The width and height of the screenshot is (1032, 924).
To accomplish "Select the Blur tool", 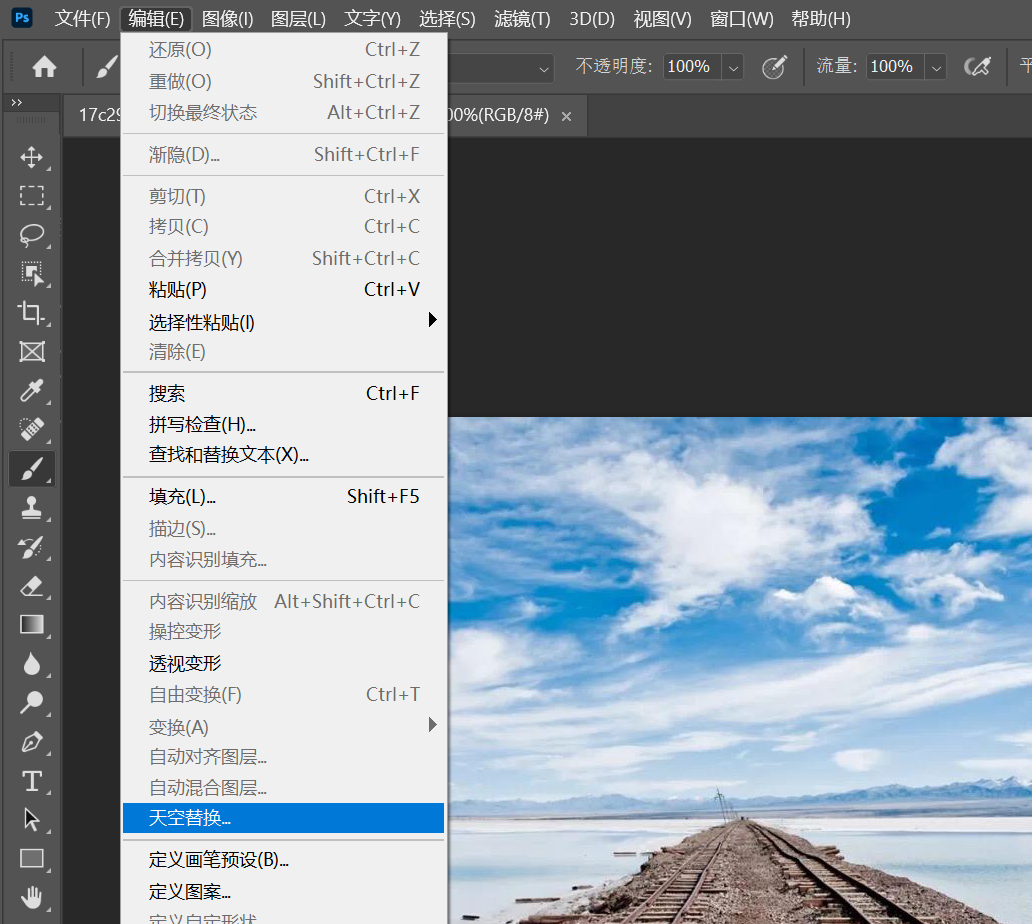I will click(x=32, y=664).
